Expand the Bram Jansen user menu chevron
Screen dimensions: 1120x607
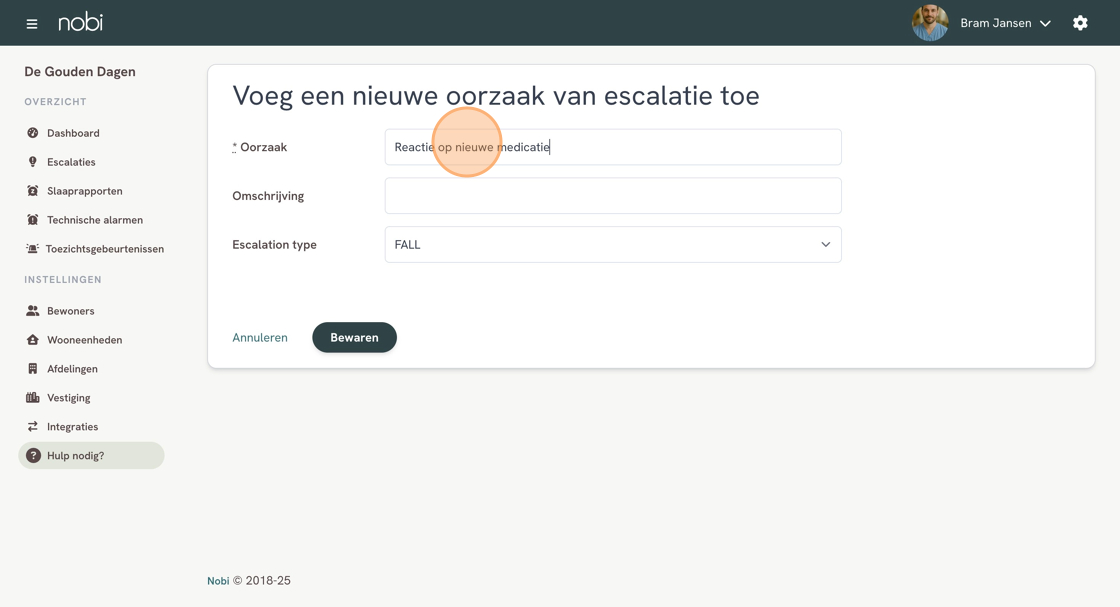coord(1045,24)
